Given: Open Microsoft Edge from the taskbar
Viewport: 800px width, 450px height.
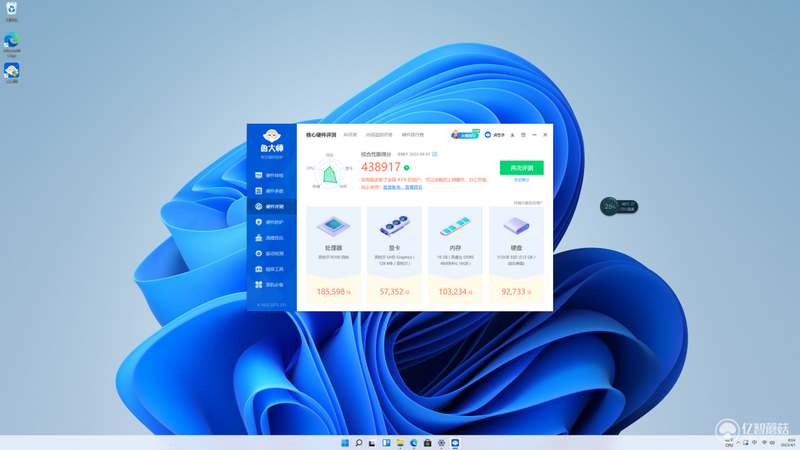Looking at the screenshot, I should tap(414, 443).
